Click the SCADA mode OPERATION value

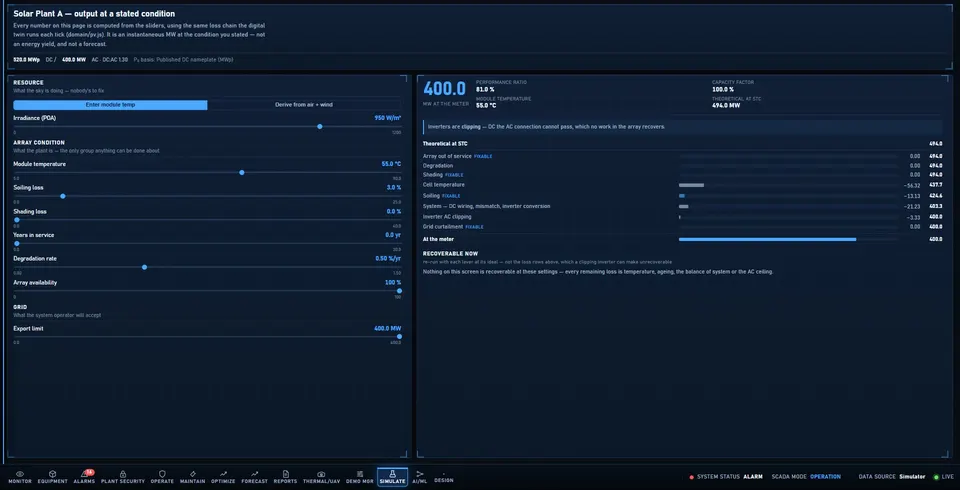tap(825, 477)
